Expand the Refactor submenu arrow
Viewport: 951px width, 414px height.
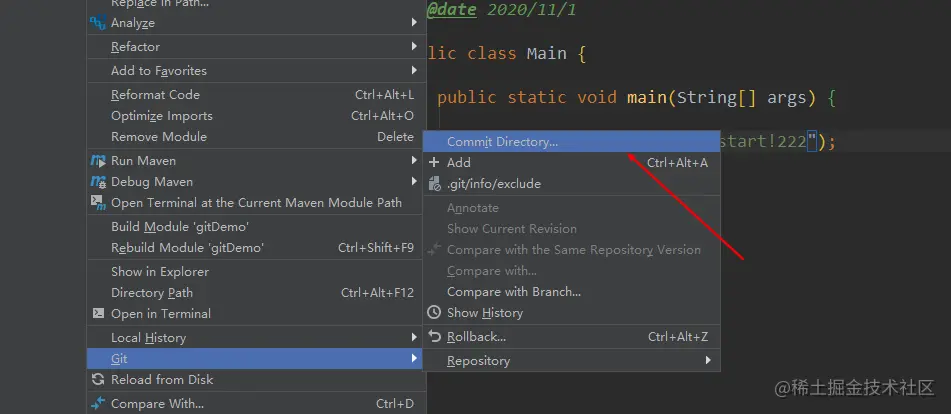click(414, 46)
